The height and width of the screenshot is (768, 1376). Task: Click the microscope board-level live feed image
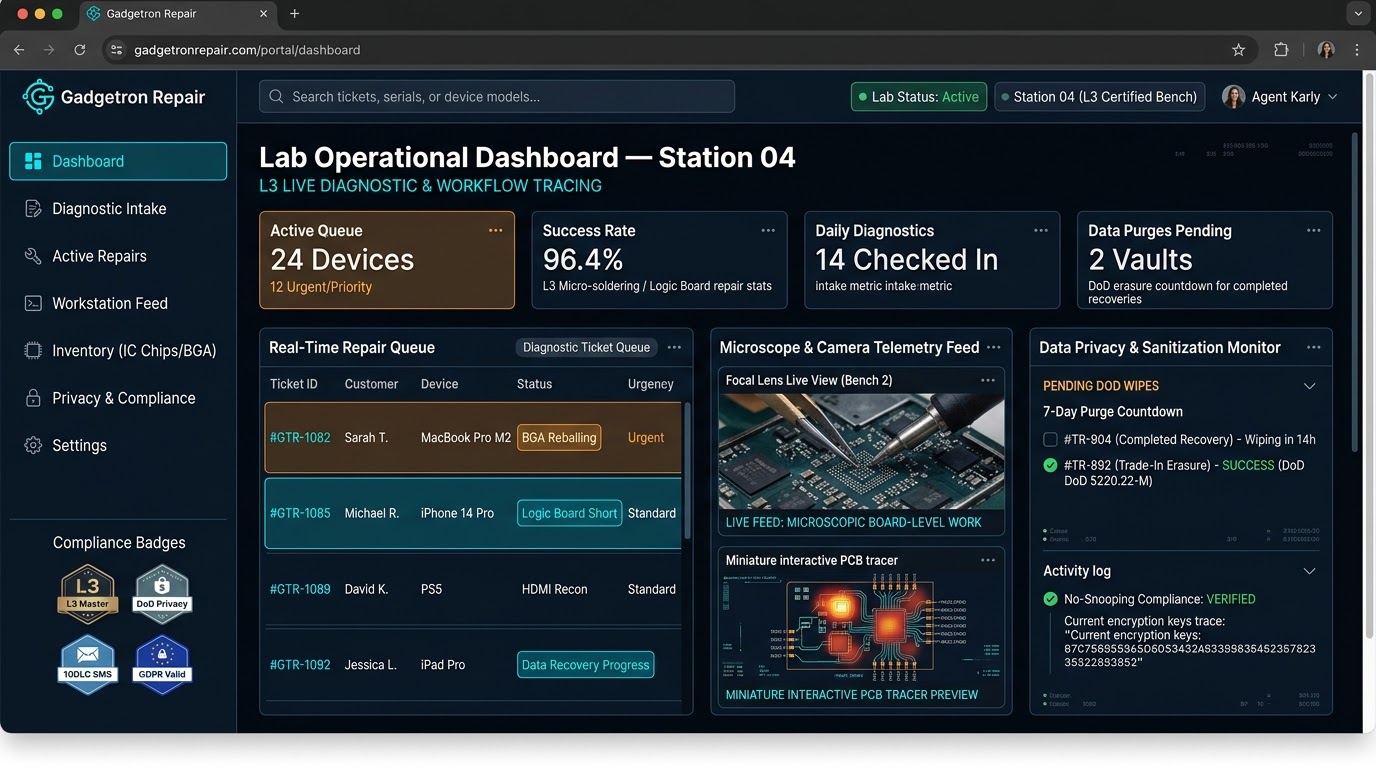pos(861,451)
